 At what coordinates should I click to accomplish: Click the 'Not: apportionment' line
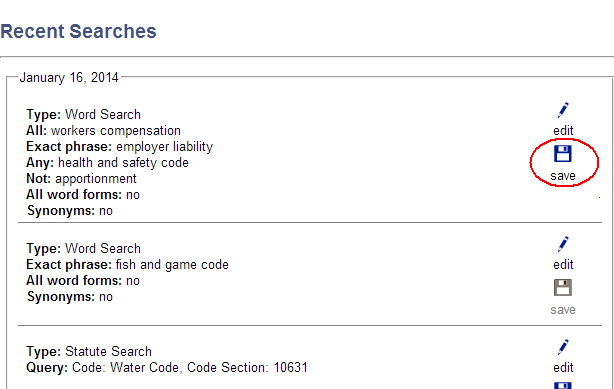point(81,179)
